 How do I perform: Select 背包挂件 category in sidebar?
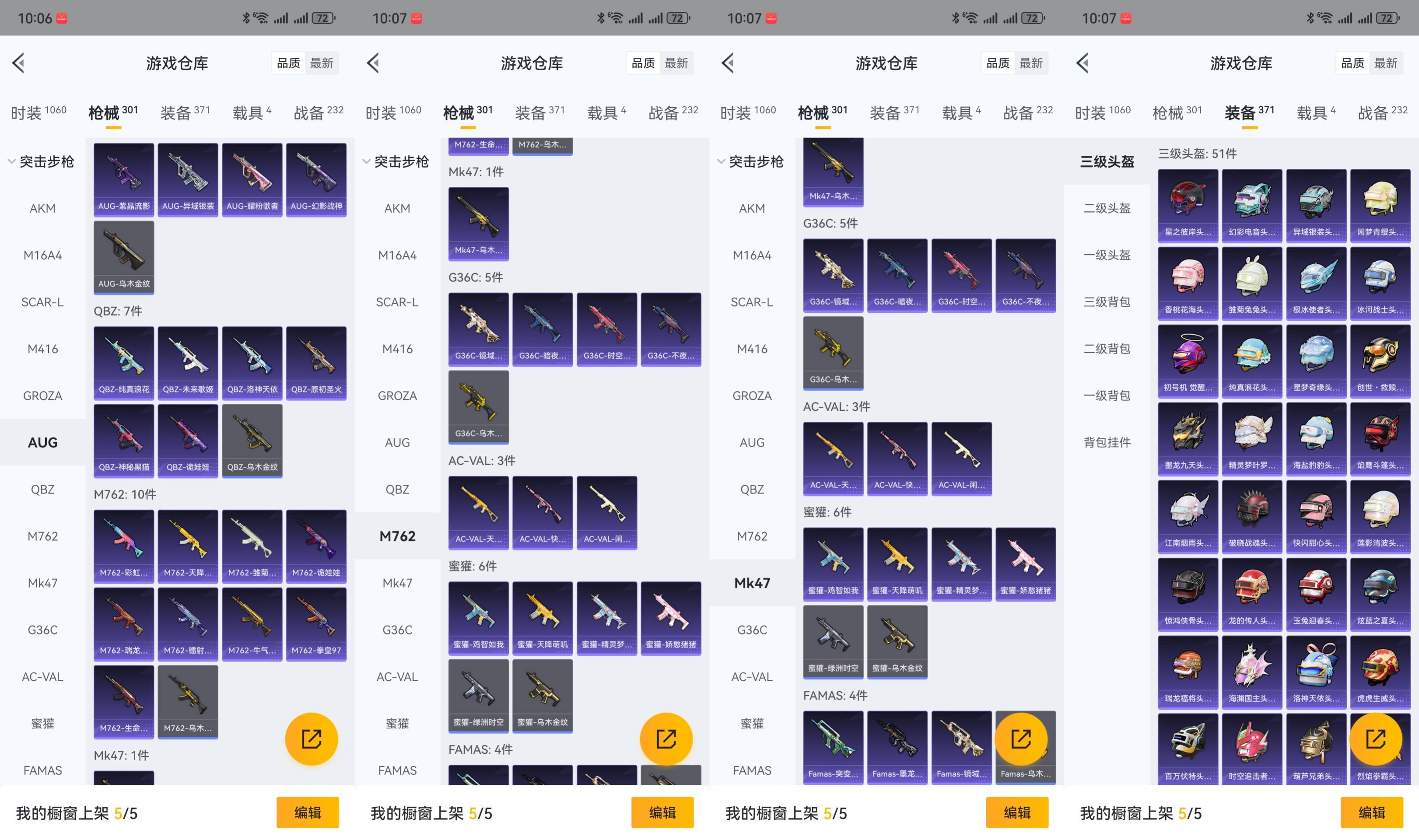point(1107,442)
